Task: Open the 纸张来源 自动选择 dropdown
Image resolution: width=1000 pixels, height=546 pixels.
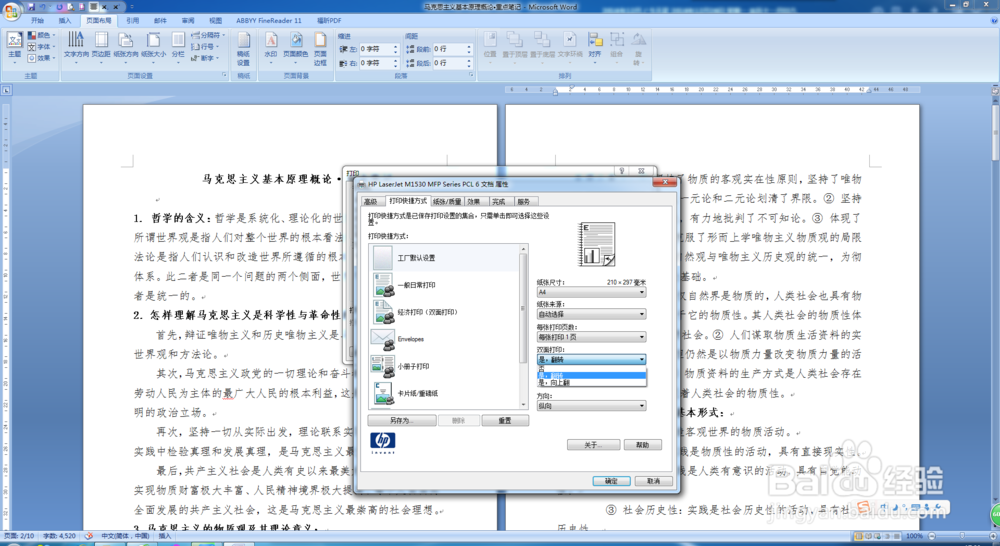Action: click(x=591, y=314)
